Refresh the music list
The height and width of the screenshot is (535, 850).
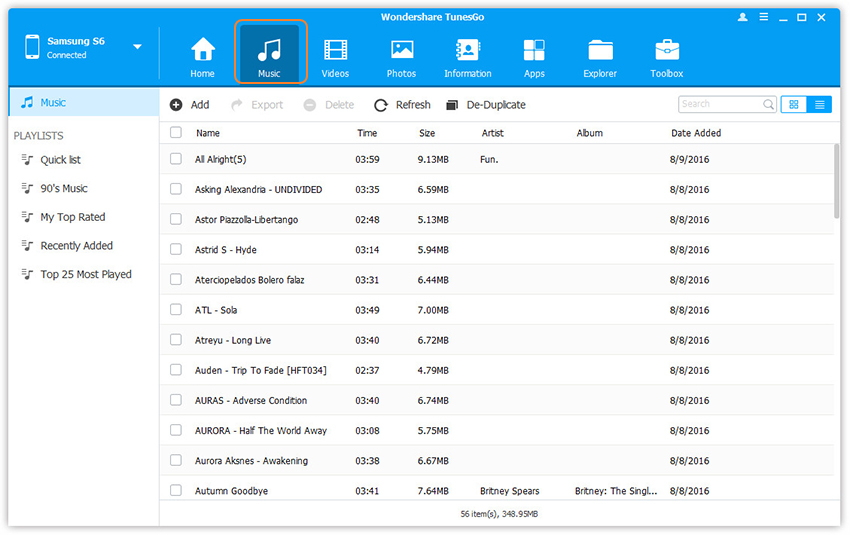coord(402,105)
